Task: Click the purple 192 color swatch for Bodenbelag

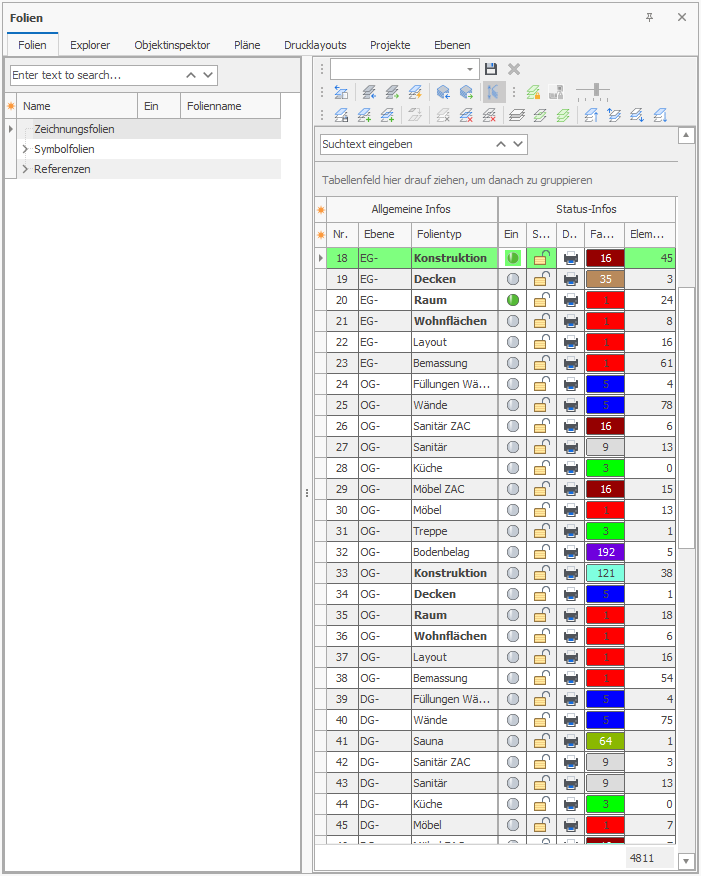Action: point(604,552)
